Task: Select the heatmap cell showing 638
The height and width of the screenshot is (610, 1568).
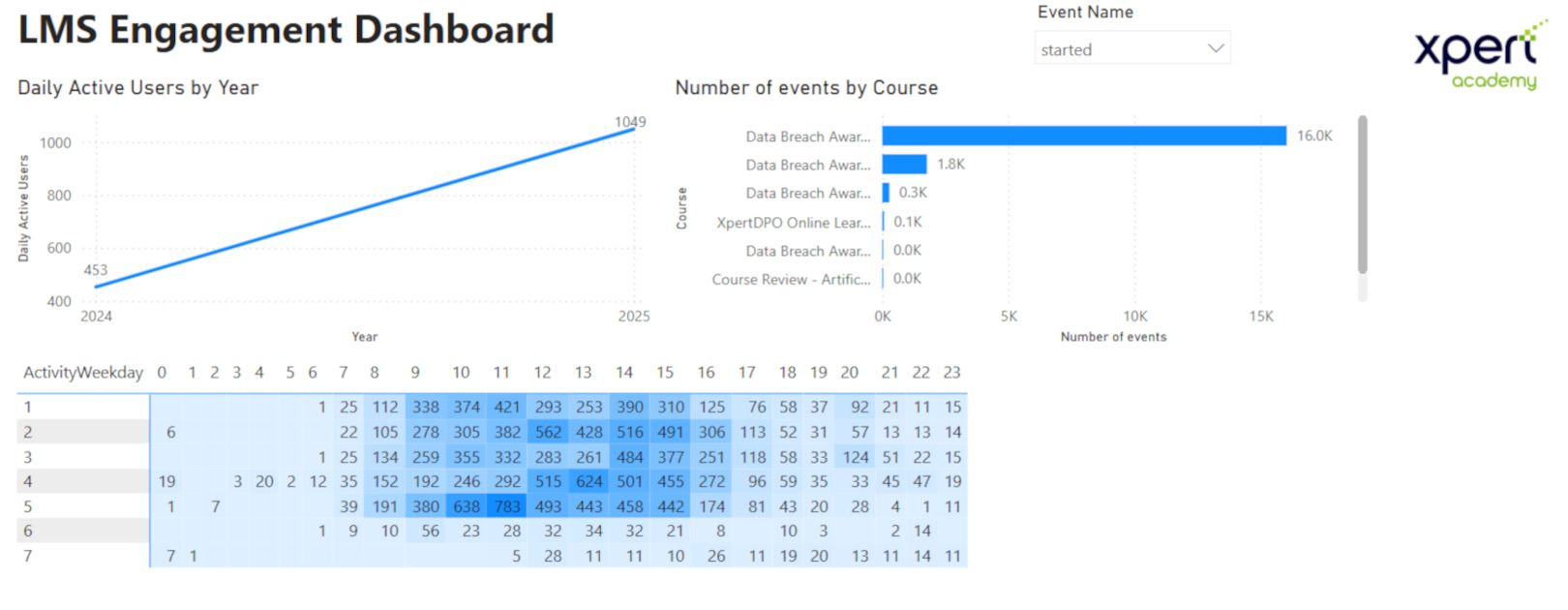Action: coord(467,506)
